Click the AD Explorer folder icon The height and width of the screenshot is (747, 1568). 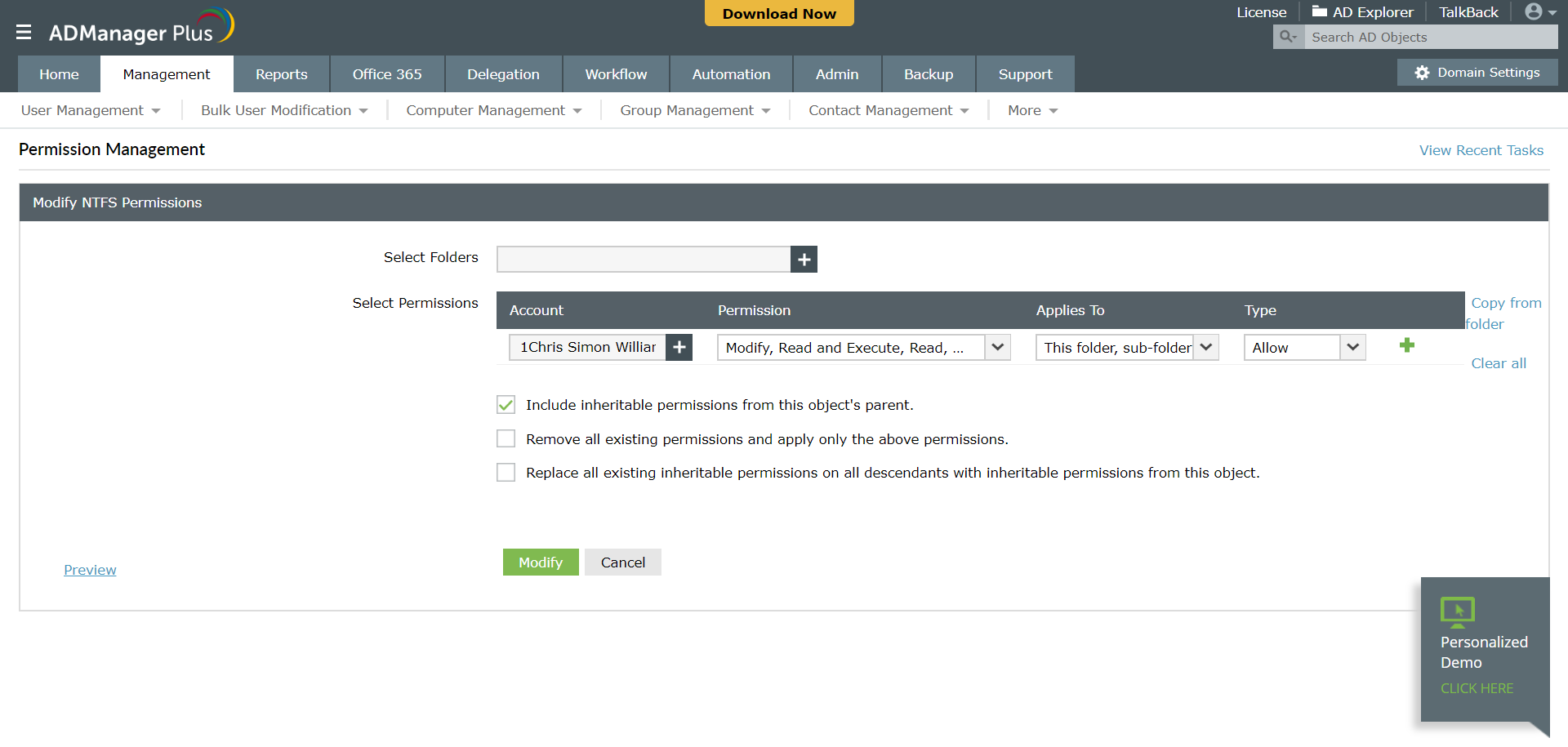coord(1319,11)
